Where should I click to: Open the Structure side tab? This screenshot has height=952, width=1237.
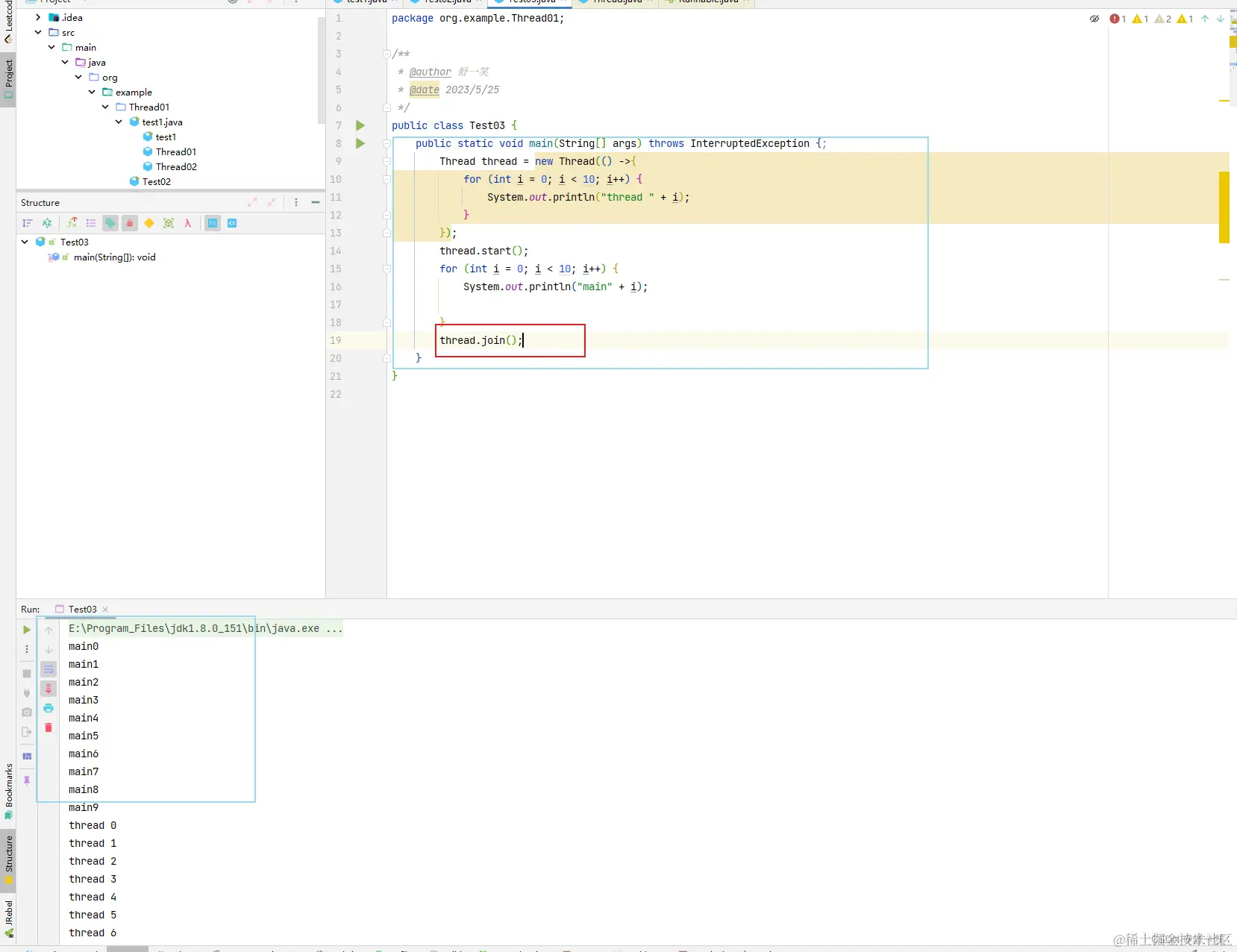(x=8, y=859)
